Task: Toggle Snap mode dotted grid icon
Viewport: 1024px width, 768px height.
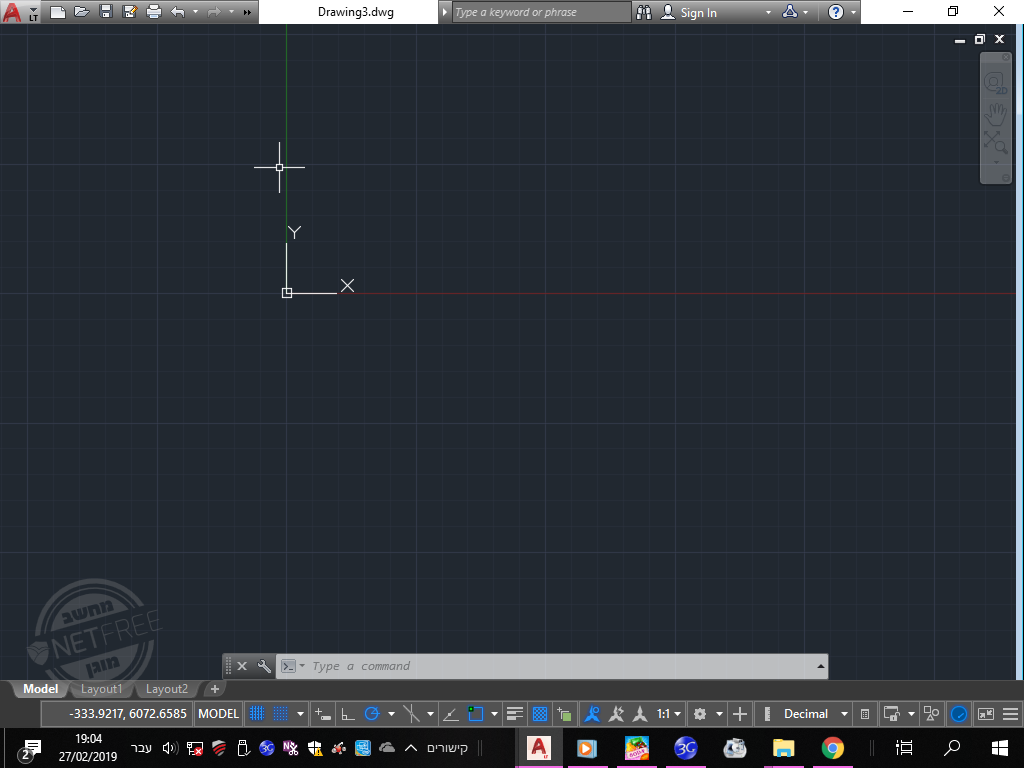Action: point(280,714)
